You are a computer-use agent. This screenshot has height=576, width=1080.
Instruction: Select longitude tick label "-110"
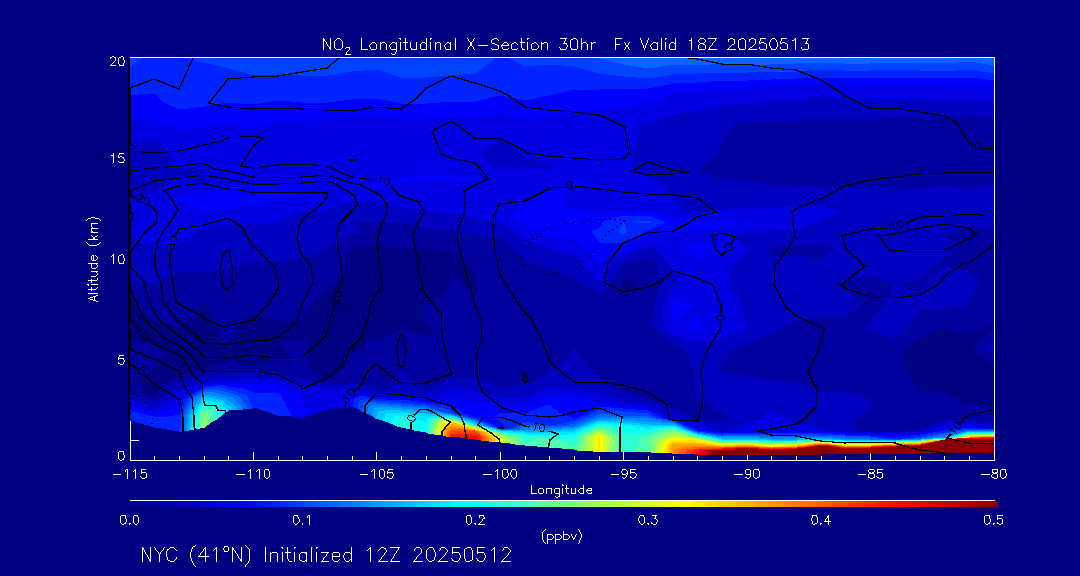253,475
